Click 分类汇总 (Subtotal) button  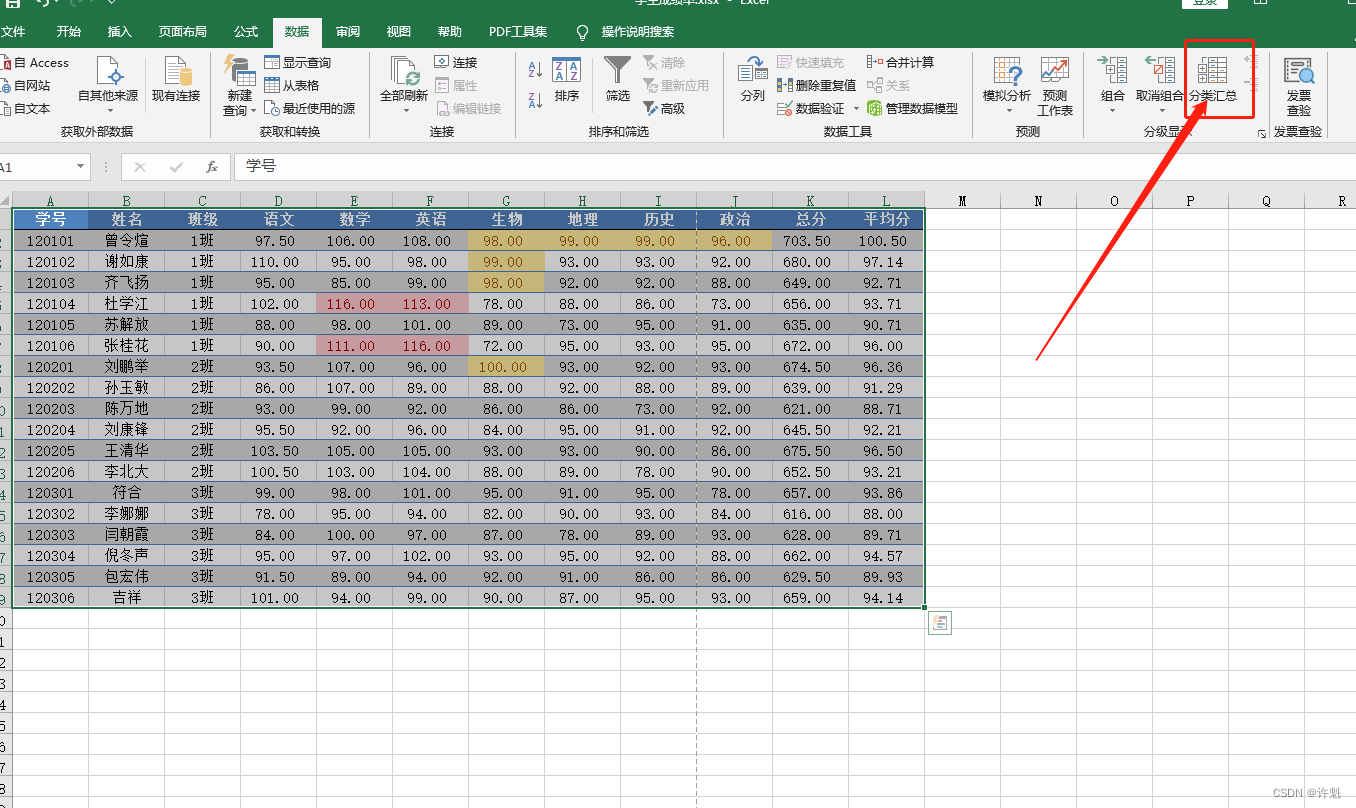1212,81
